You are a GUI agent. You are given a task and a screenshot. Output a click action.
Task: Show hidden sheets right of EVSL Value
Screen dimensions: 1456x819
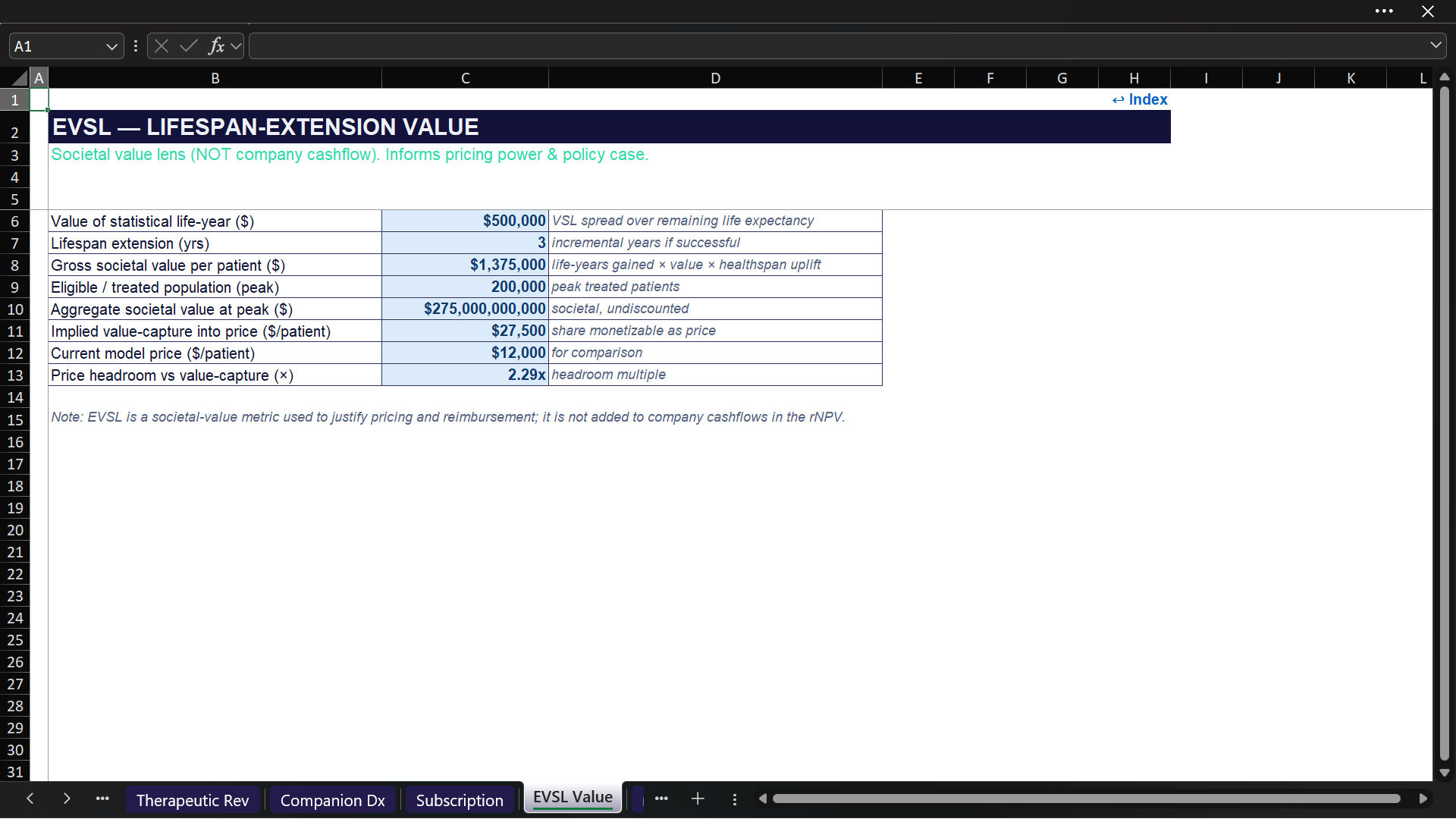[x=661, y=799]
